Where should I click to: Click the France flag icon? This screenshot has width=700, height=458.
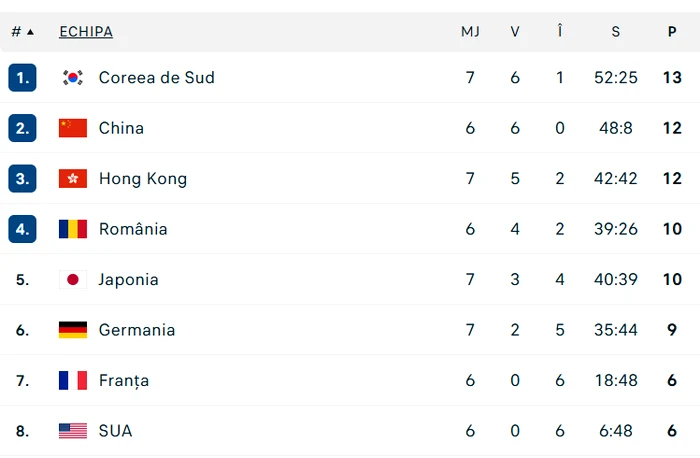click(x=73, y=380)
